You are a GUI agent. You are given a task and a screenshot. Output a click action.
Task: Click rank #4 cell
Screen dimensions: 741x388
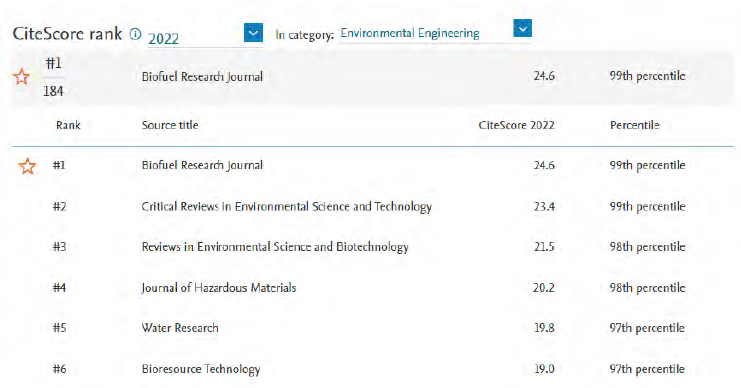60,288
